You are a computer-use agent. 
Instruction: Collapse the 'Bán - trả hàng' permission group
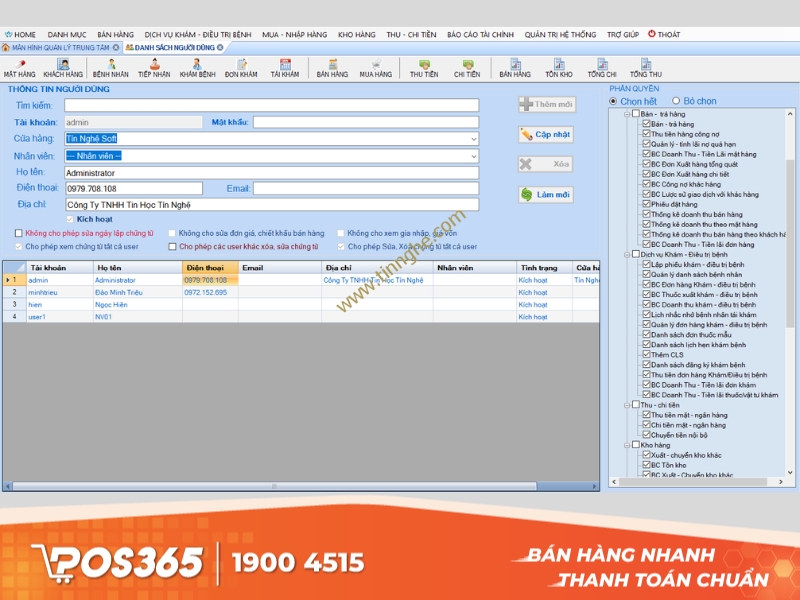(626, 115)
